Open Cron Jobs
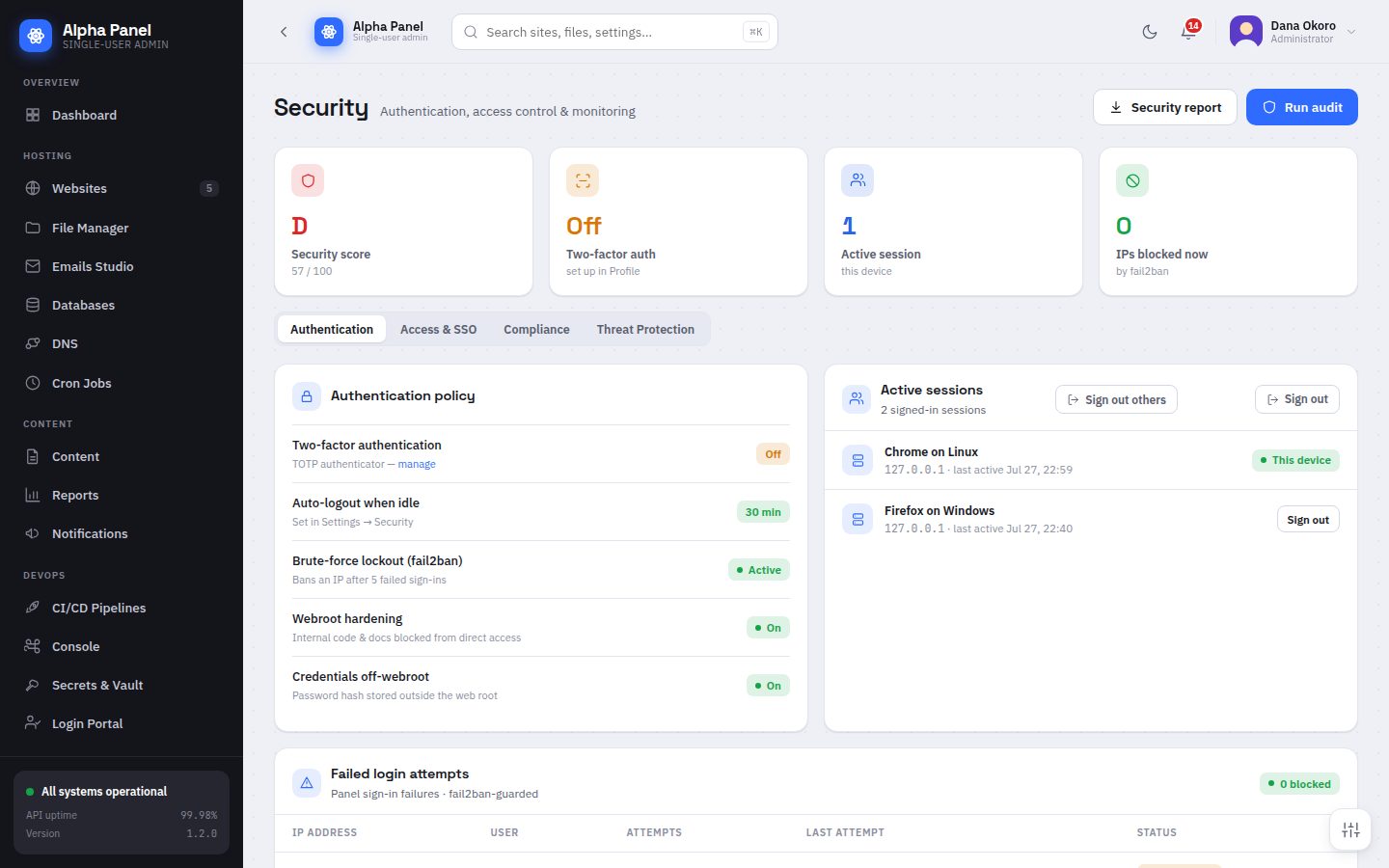The width and height of the screenshot is (1389, 868). pos(122,383)
